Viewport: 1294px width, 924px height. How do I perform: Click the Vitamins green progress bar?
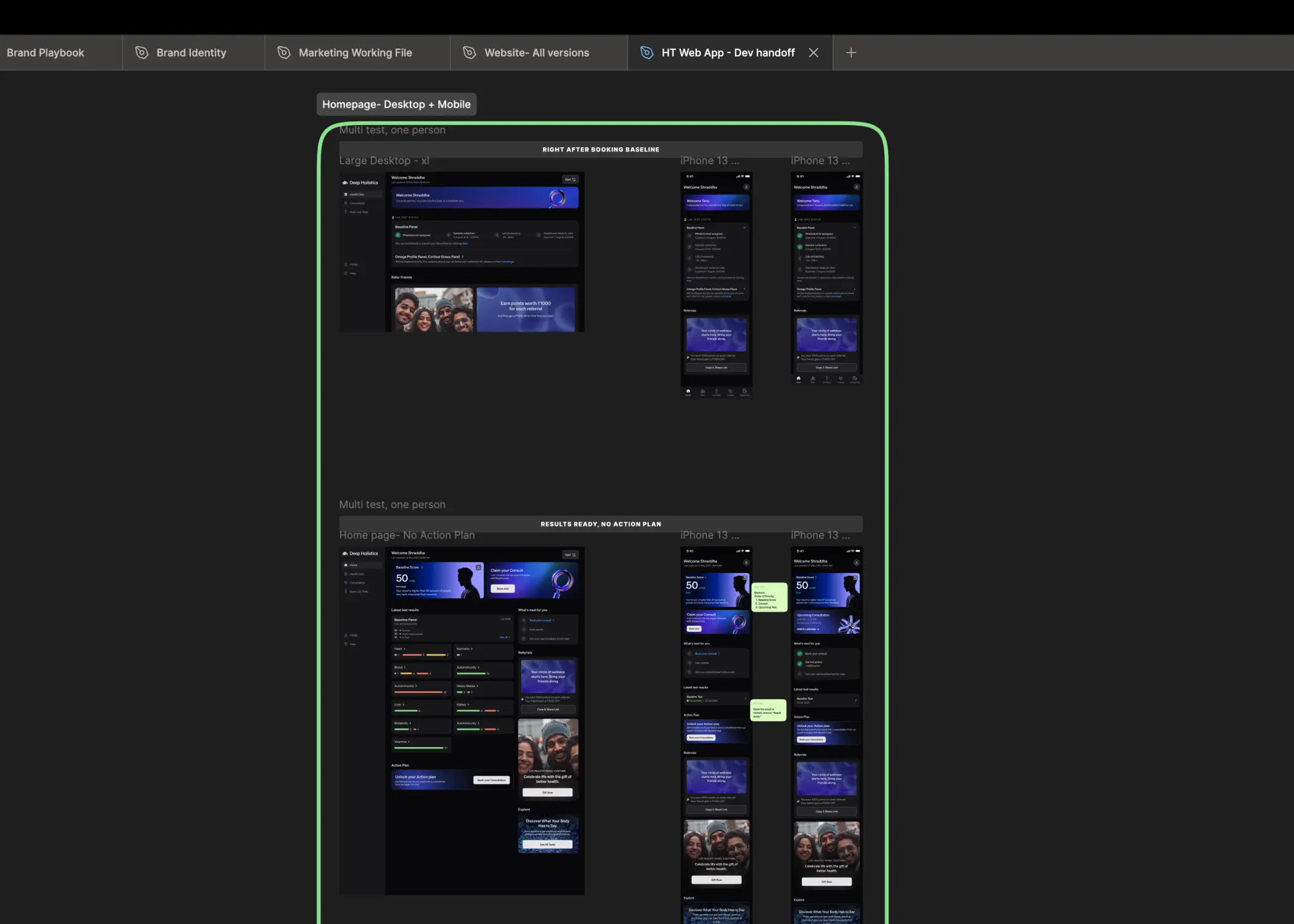click(419, 748)
